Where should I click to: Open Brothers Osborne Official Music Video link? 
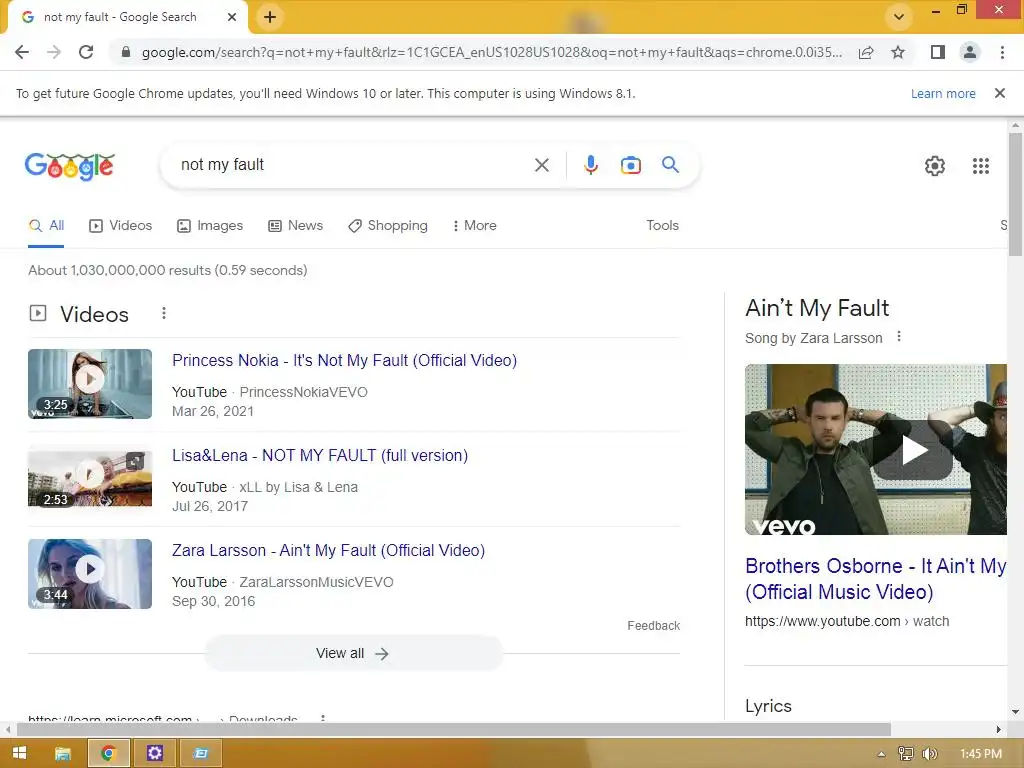coord(875,579)
